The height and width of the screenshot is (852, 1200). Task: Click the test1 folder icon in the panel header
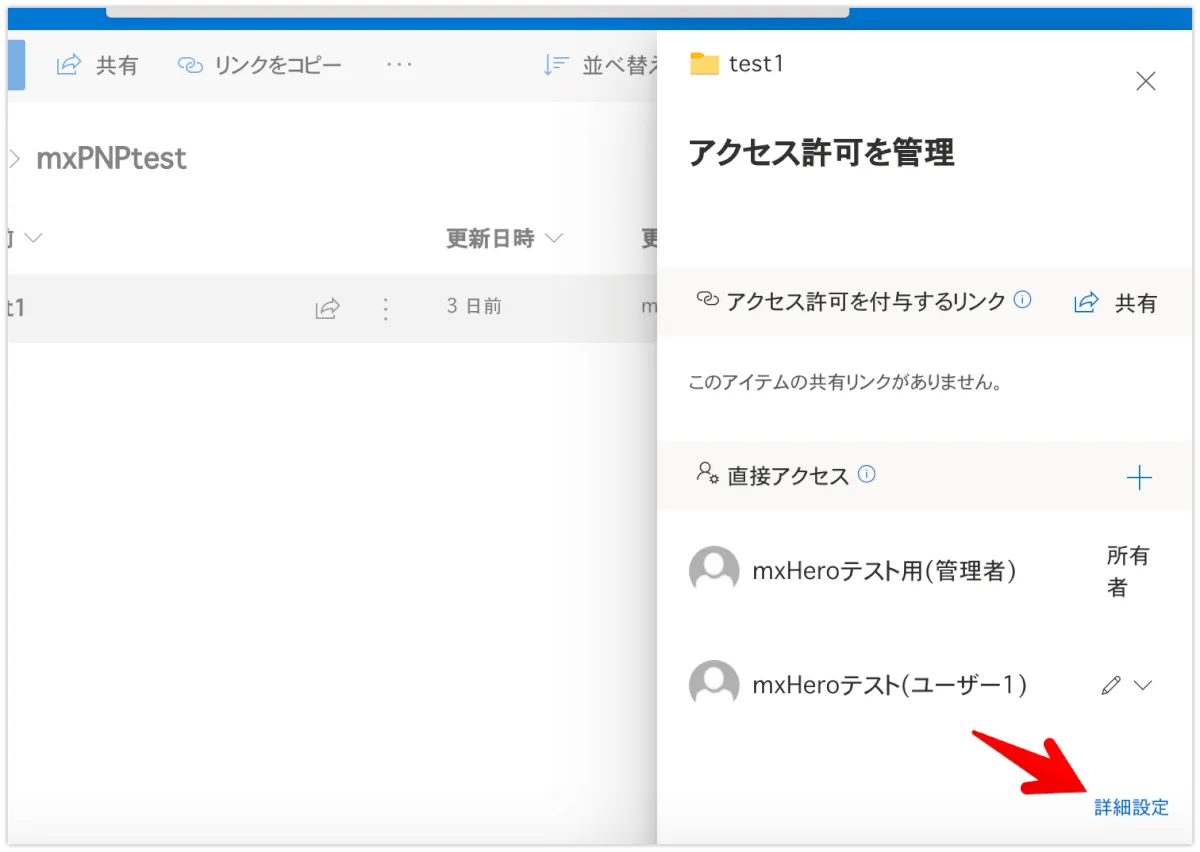(x=705, y=64)
